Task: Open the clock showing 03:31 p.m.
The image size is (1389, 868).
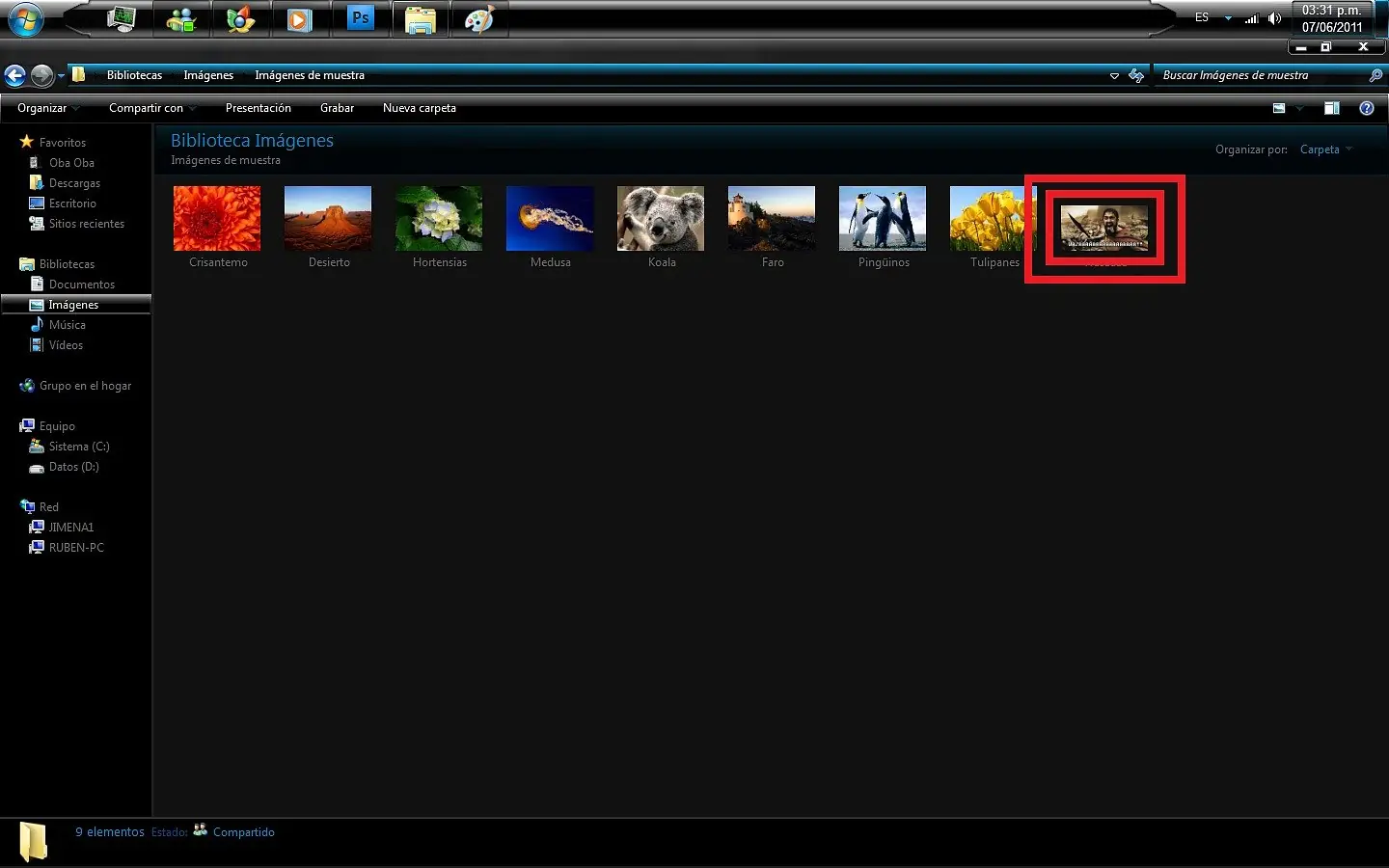Action: point(1332,18)
